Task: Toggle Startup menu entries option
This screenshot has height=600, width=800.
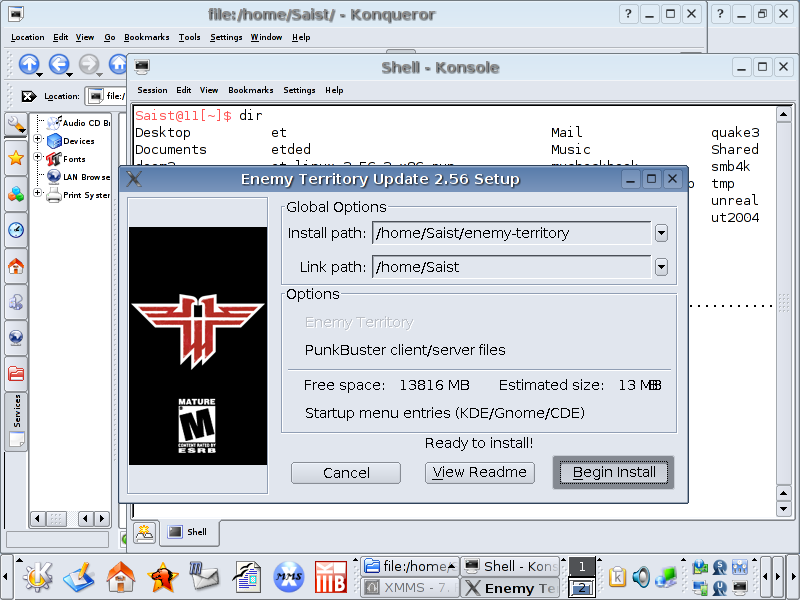Action: 444,413
